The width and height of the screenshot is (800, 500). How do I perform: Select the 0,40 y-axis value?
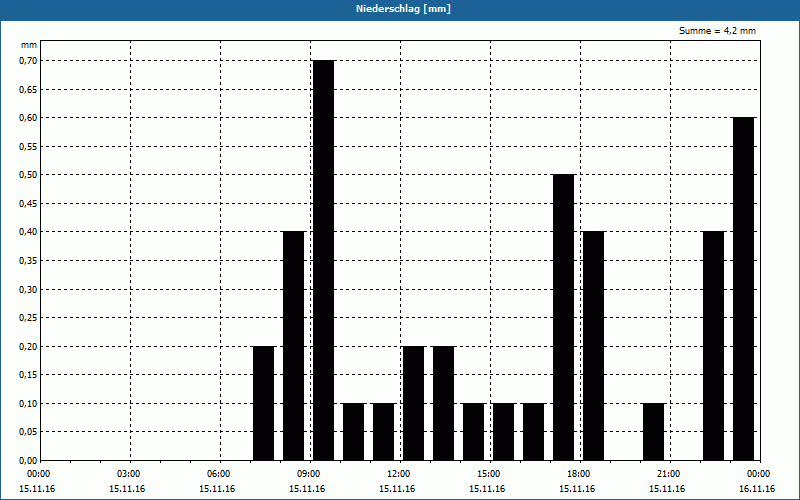click(29, 232)
